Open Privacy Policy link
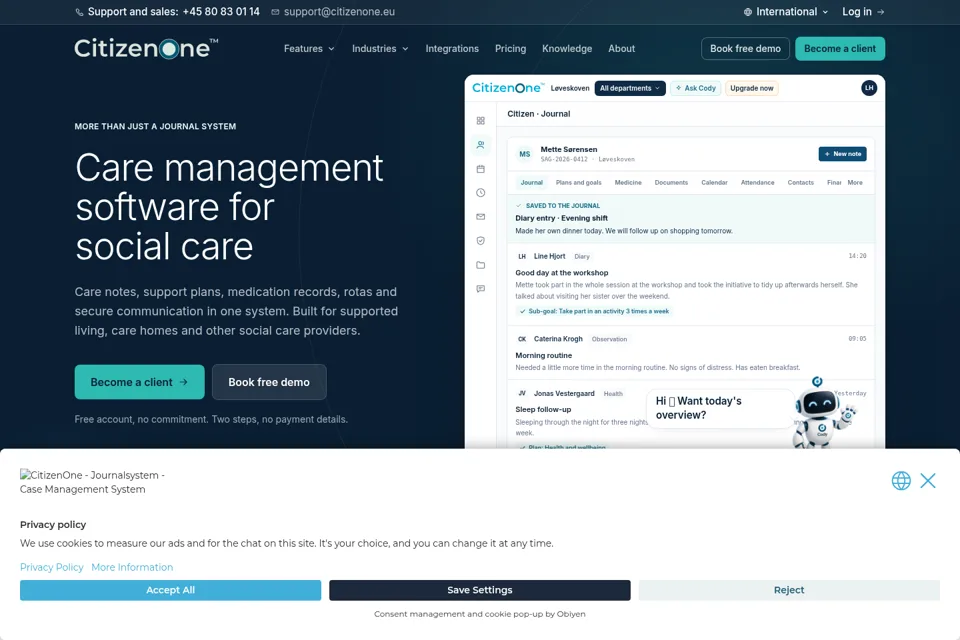960x640 pixels. click(51, 567)
